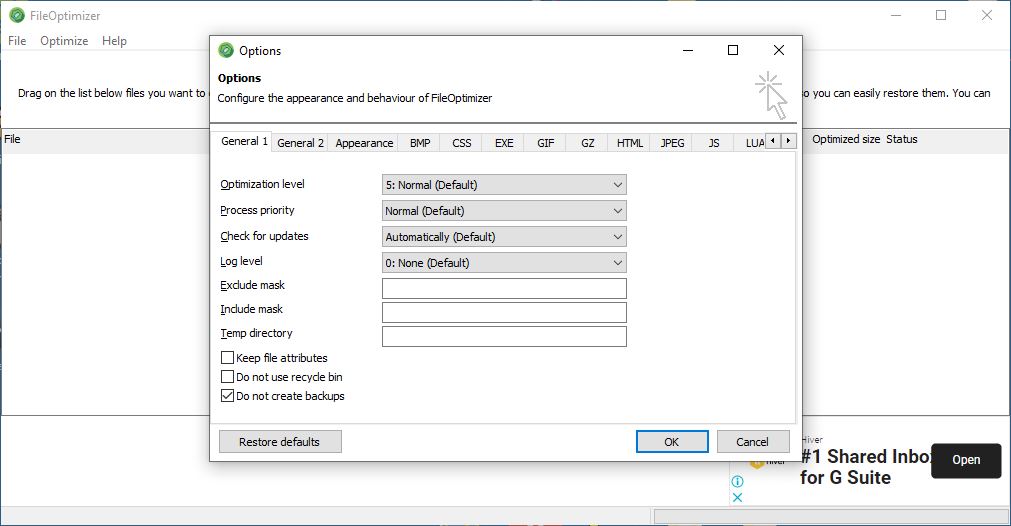
Task: Maximize the Options dialog
Action: 732,50
